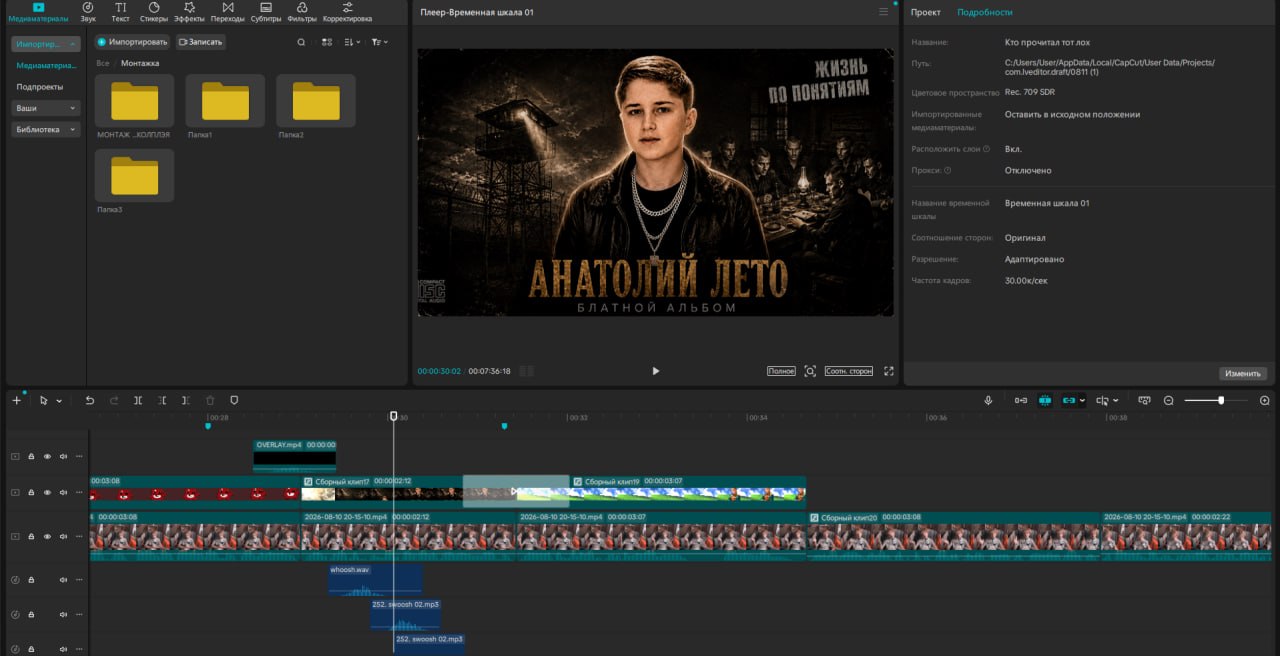Delete right of playhead trim tool
The image size is (1280, 656).
point(186,400)
